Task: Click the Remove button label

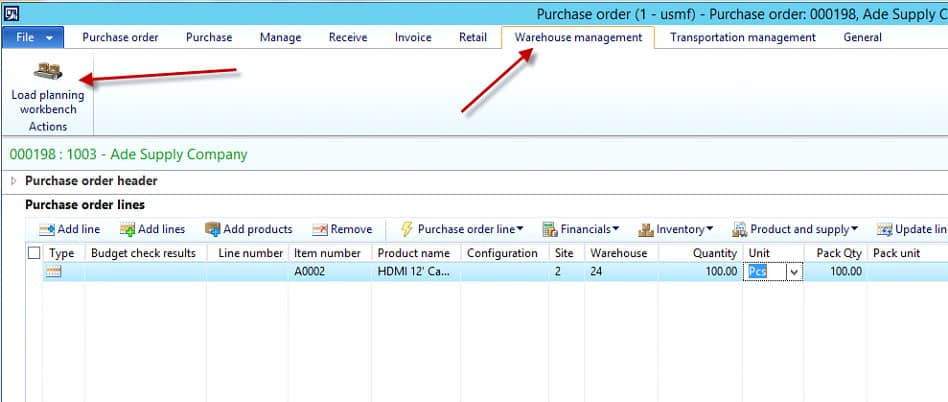Action: 351,230
